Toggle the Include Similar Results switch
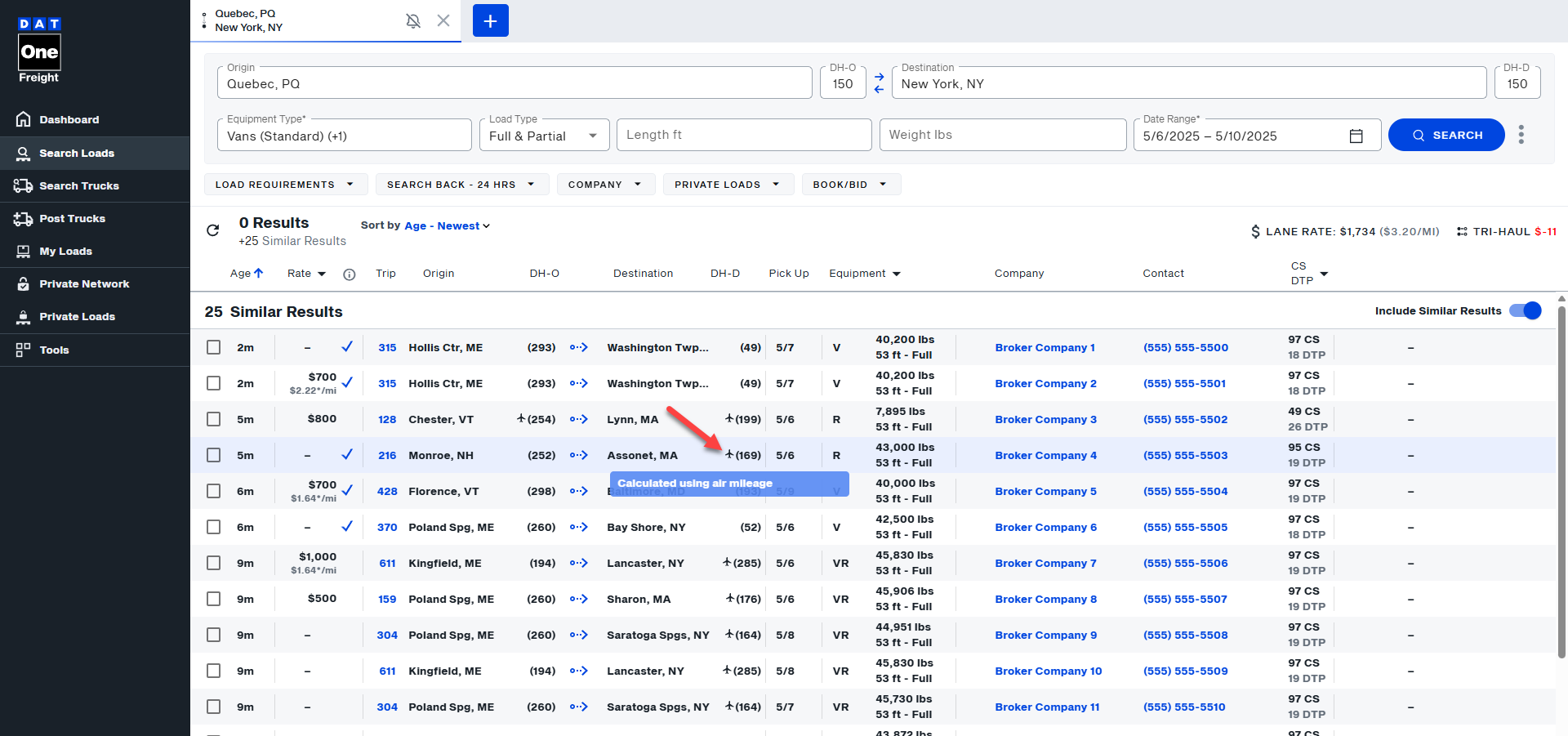This screenshot has width=1568, height=736. 1525,310
